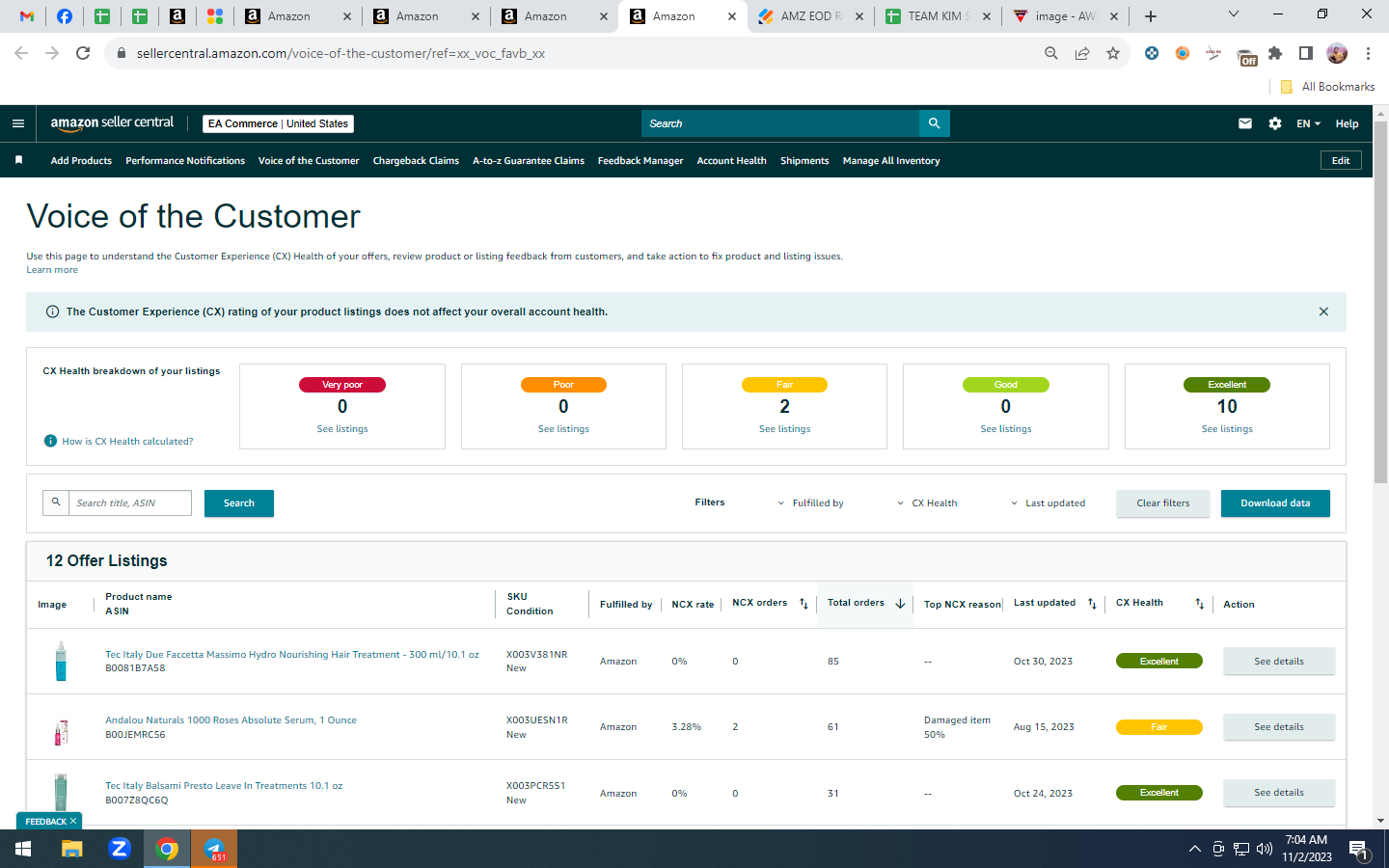
Task: Open the Chrome profile avatar
Action: [x=1337, y=53]
